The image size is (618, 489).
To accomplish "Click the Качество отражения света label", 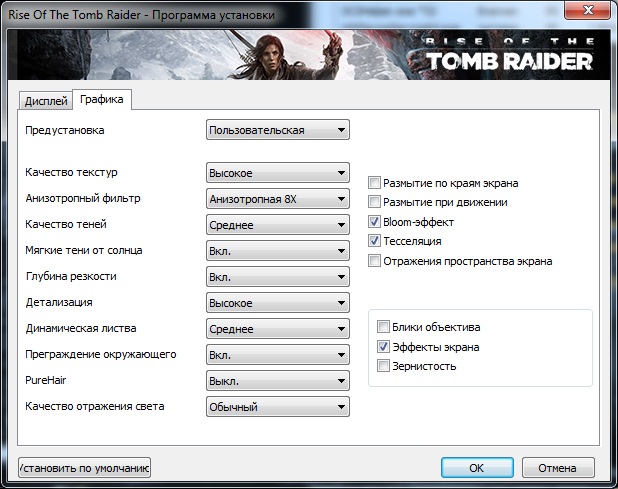I will pyautogui.click(x=95, y=406).
